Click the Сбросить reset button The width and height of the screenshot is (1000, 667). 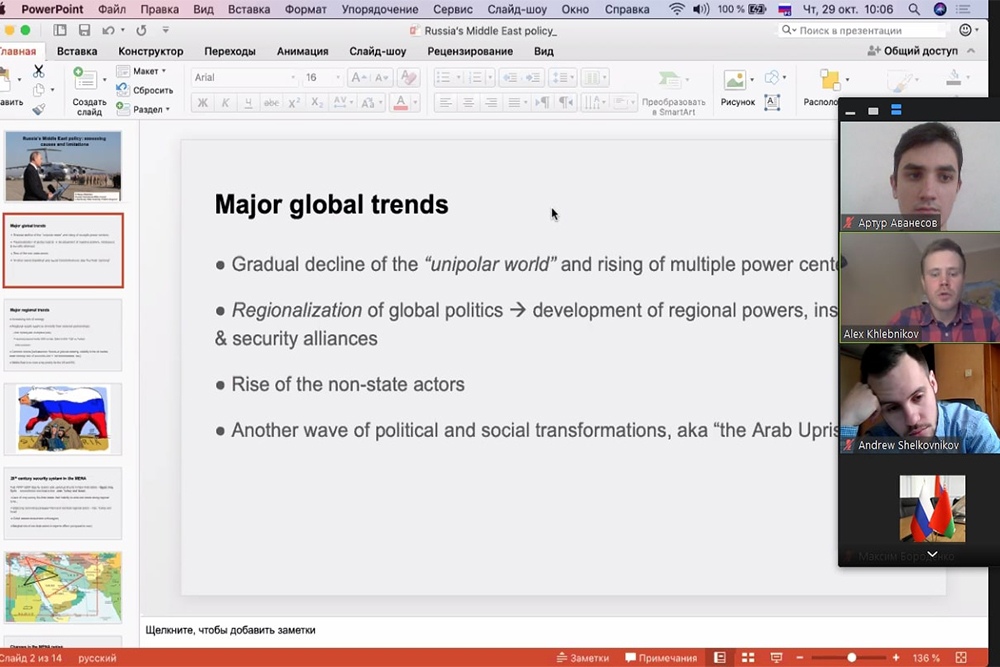click(x=151, y=90)
